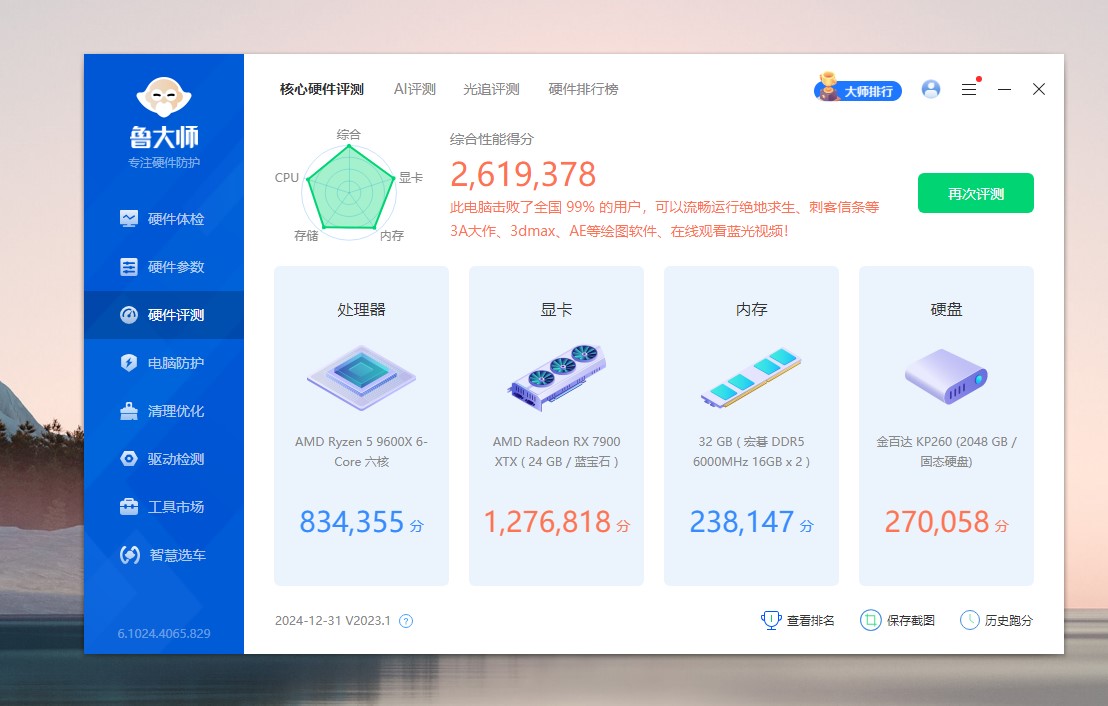
Task: Click the version help question mark icon
Action: pyautogui.click(x=406, y=621)
